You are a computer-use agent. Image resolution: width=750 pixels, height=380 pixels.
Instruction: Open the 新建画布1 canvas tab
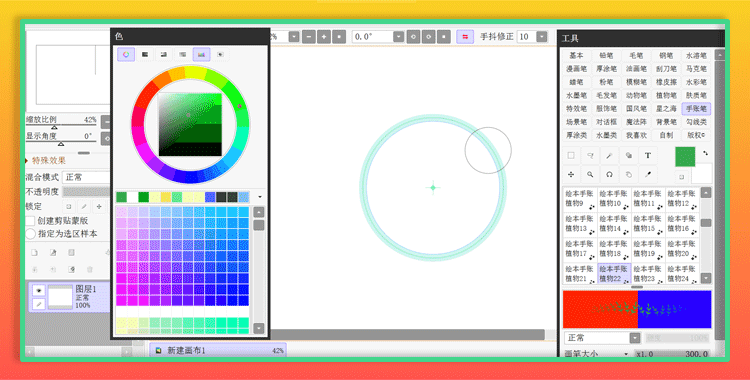[x=218, y=351]
